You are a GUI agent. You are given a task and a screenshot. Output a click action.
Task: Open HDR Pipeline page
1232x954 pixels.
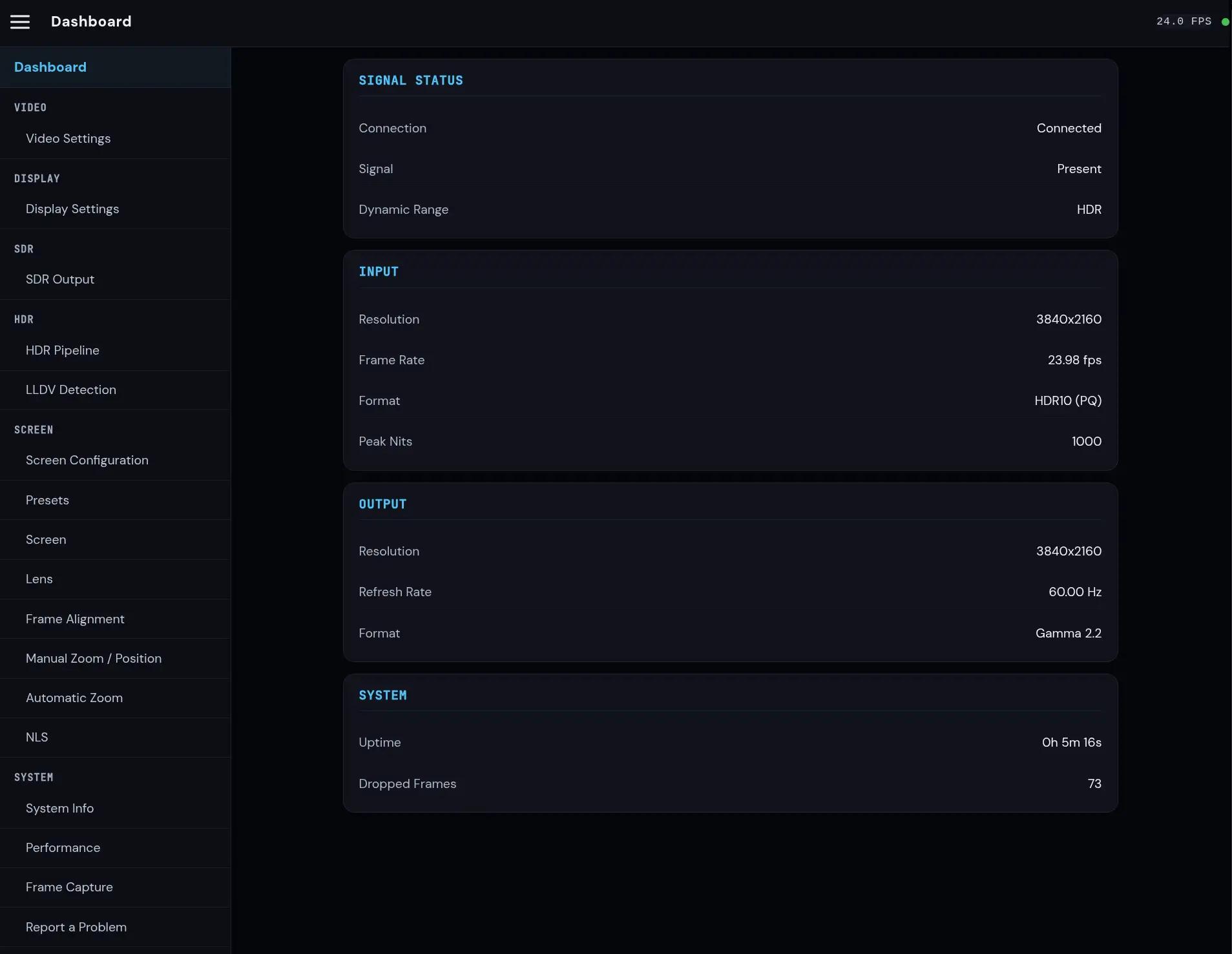point(115,351)
